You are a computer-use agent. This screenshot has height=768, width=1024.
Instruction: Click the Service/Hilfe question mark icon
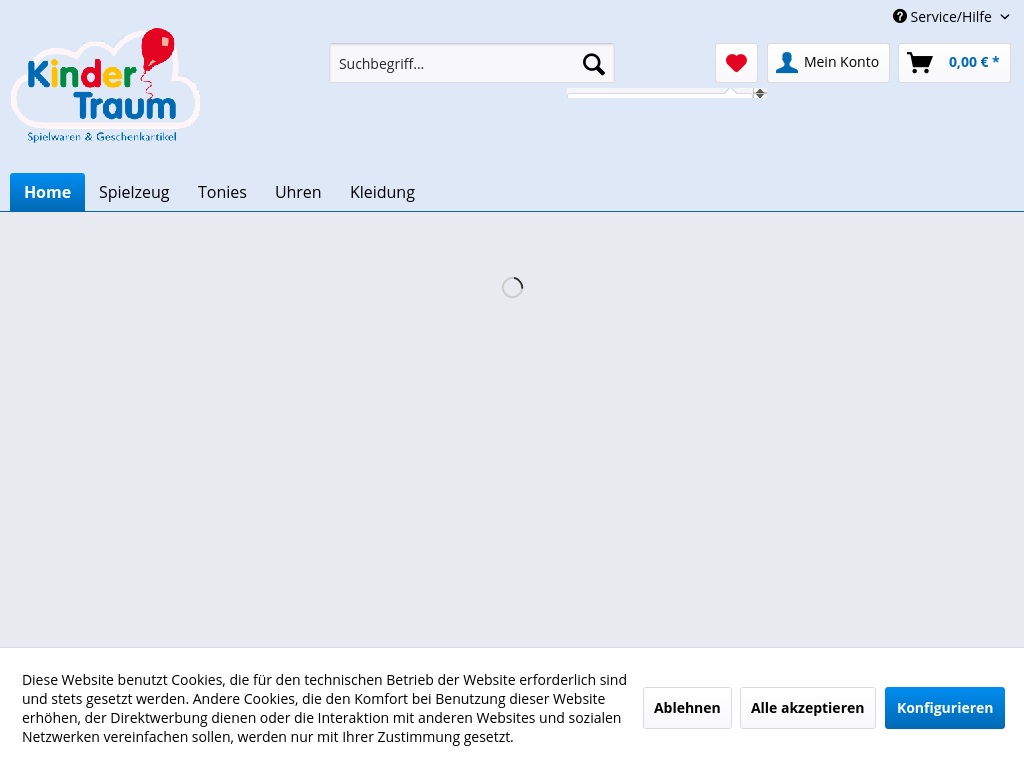900,17
